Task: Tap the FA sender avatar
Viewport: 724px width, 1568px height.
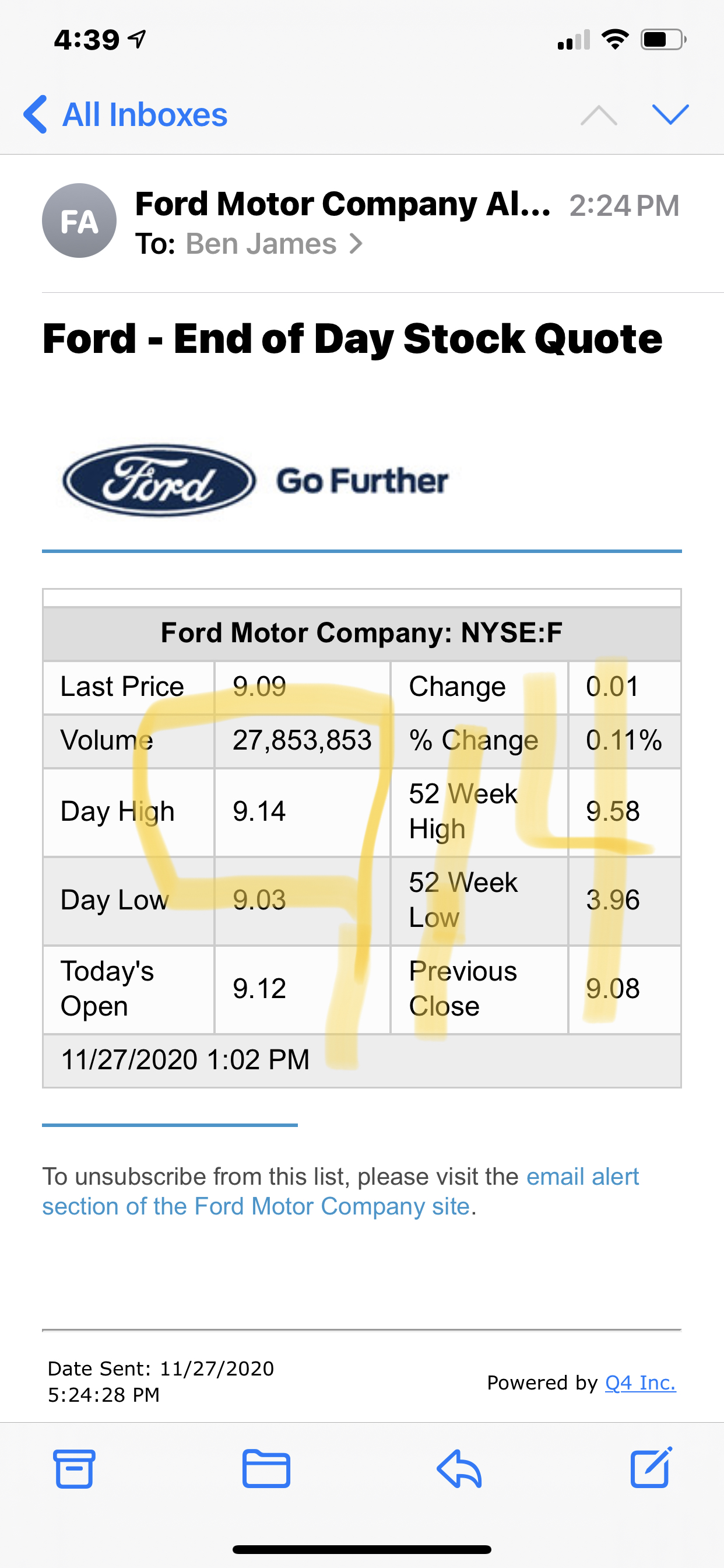Action: click(79, 220)
